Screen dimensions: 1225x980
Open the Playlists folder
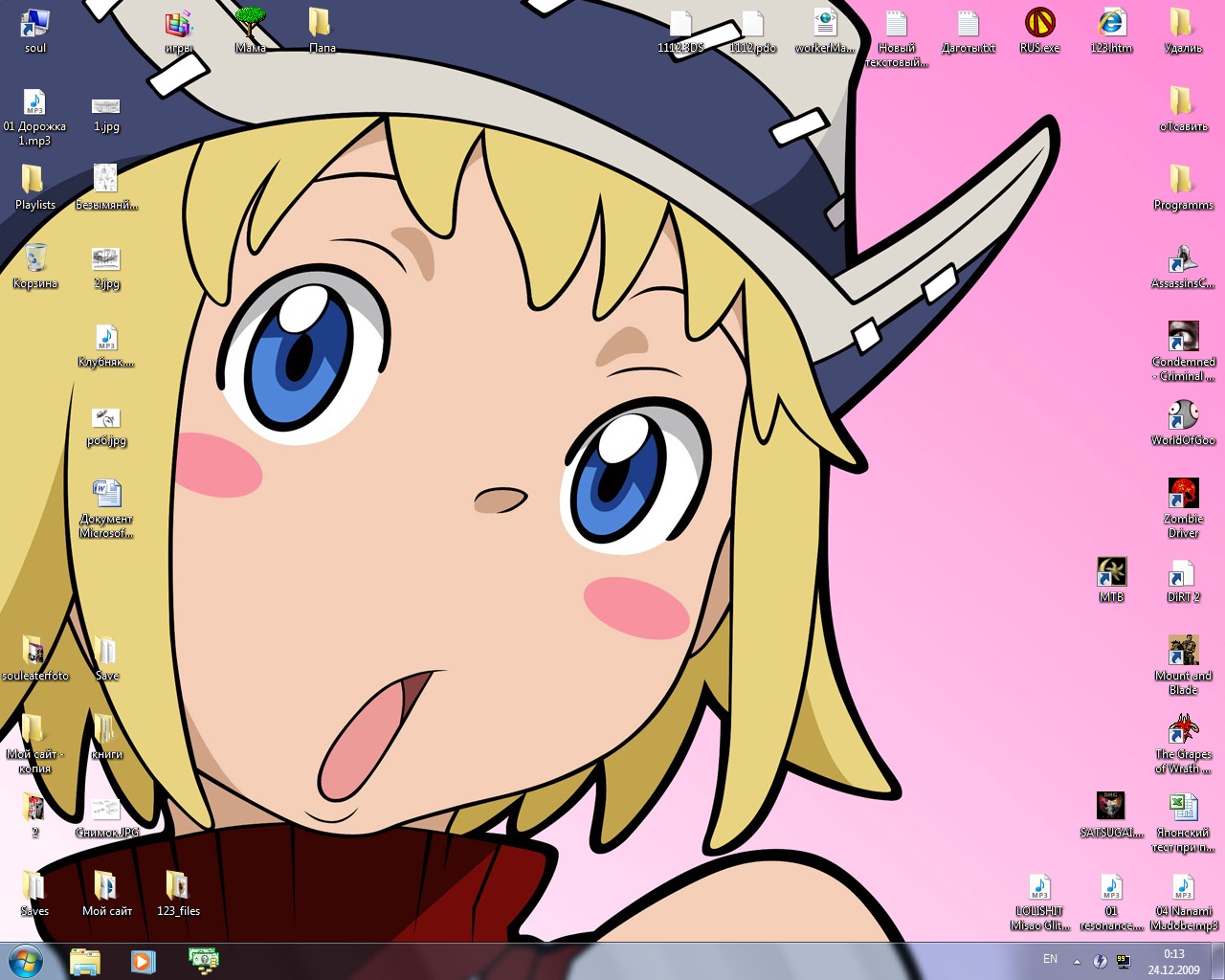[35, 187]
